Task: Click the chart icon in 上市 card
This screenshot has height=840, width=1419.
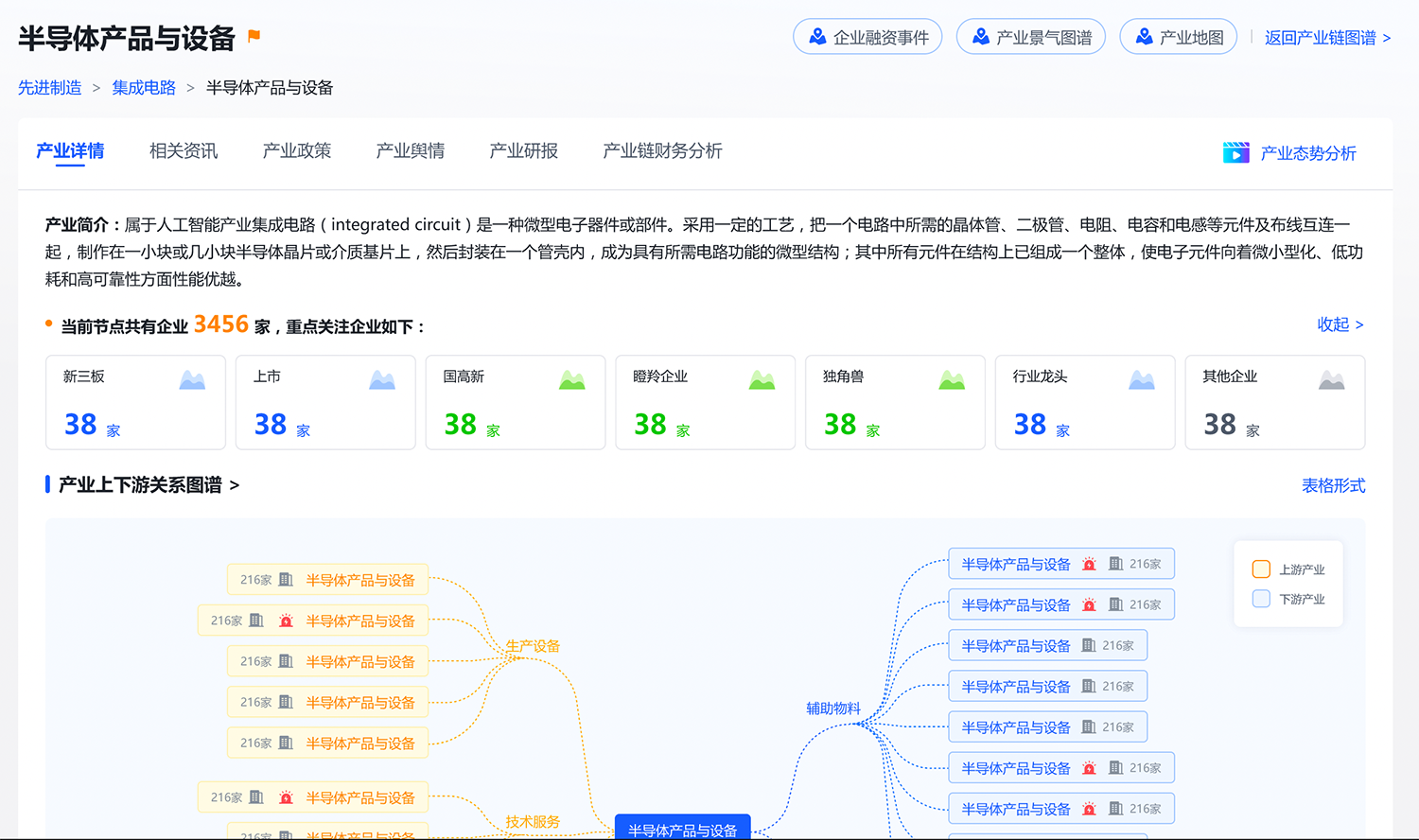Action: pos(382,380)
